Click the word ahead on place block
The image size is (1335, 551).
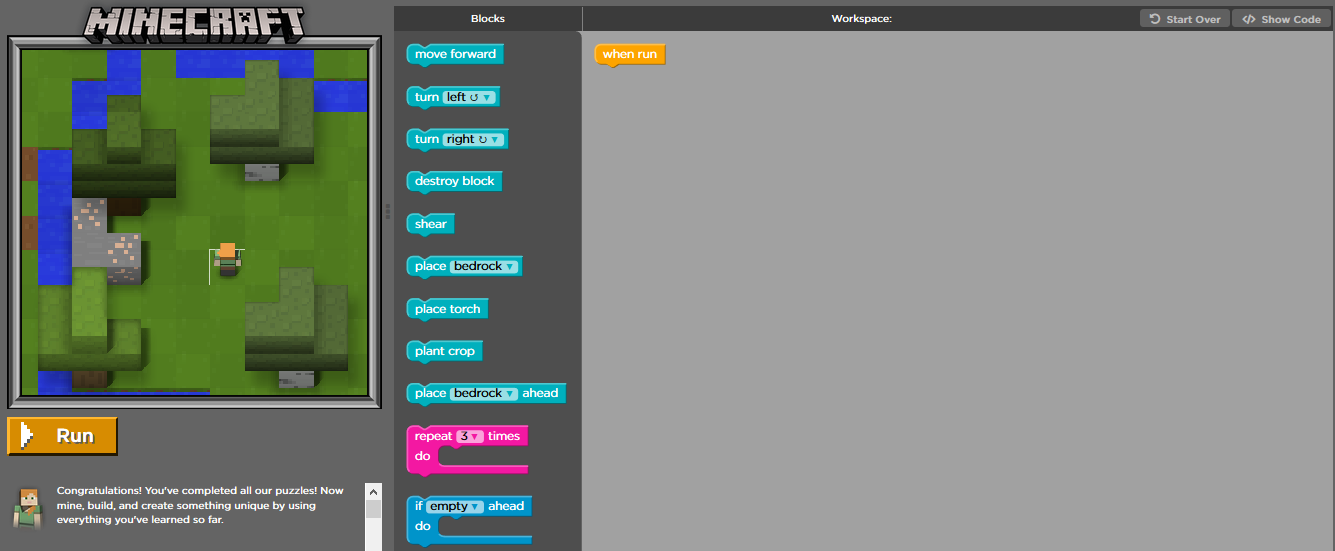point(540,394)
